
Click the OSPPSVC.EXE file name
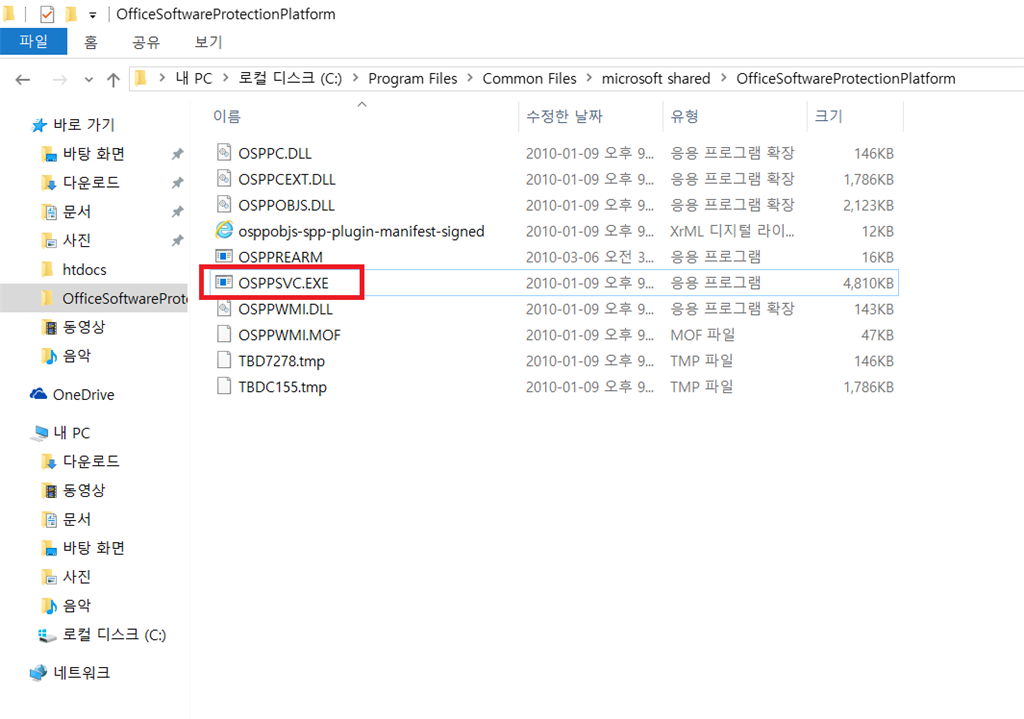click(283, 283)
